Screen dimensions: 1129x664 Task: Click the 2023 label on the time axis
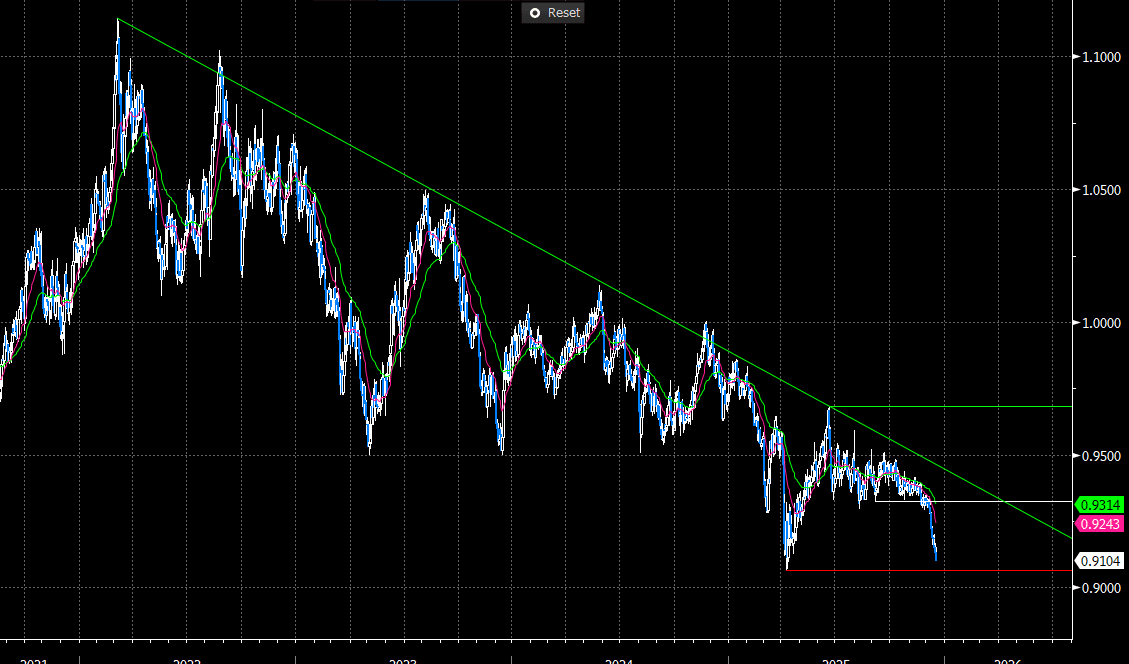click(403, 660)
